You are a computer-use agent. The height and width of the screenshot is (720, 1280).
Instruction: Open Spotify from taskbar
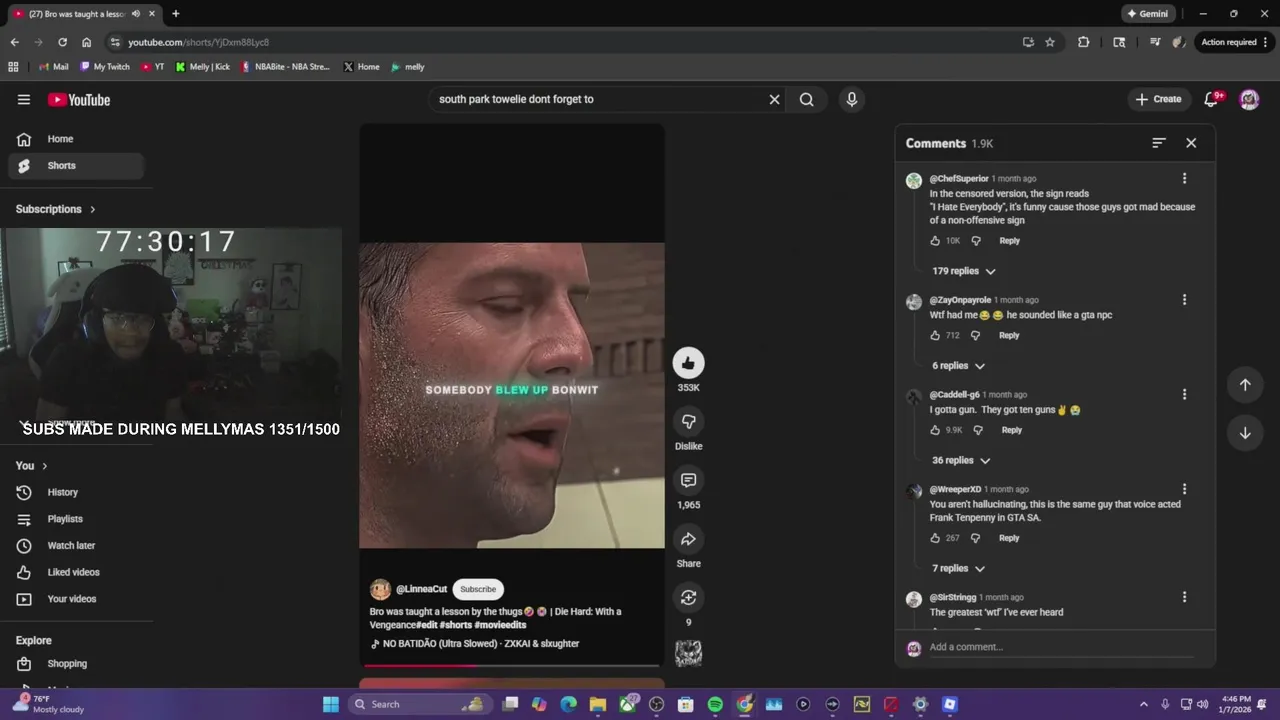pos(715,704)
